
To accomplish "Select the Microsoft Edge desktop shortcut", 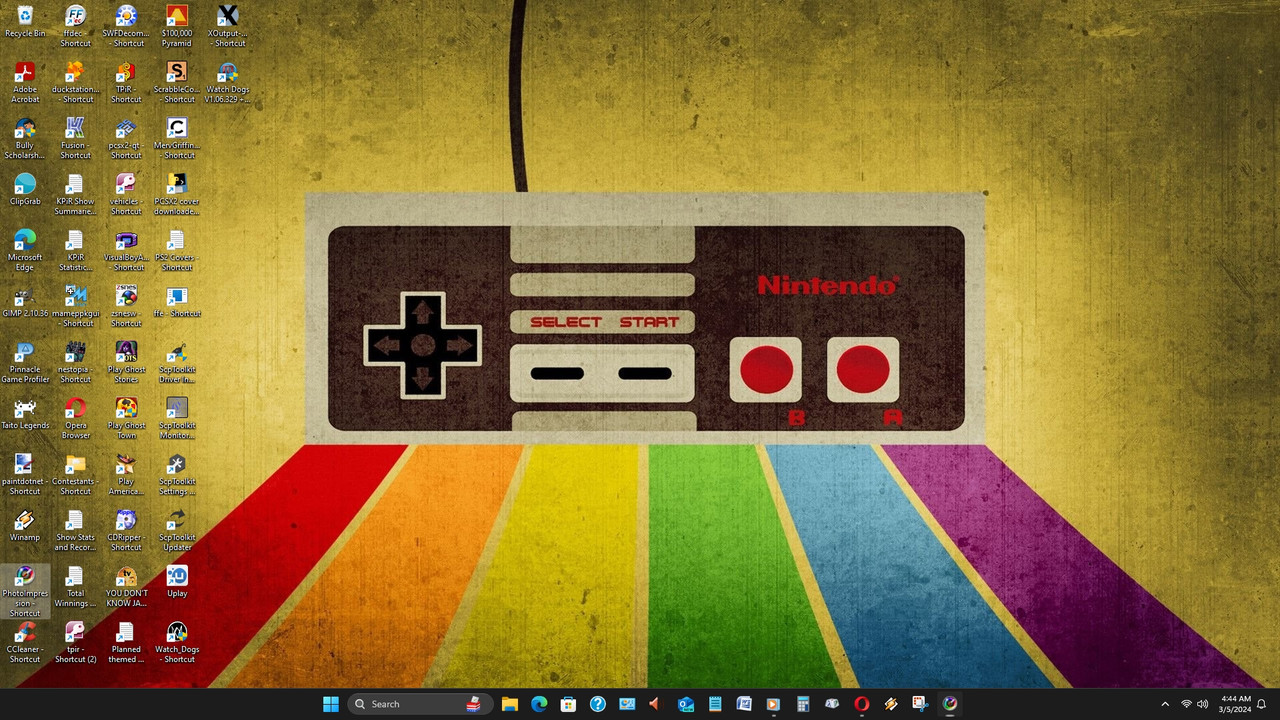I will point(25,250).
